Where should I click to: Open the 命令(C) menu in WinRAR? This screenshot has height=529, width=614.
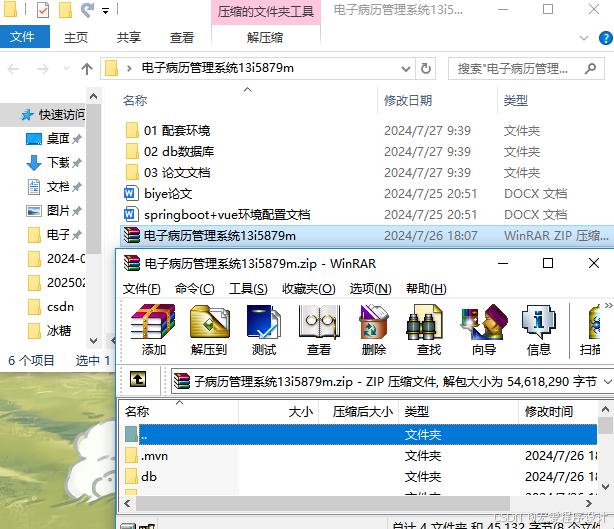pyautogui.click(x=195, y=289)
